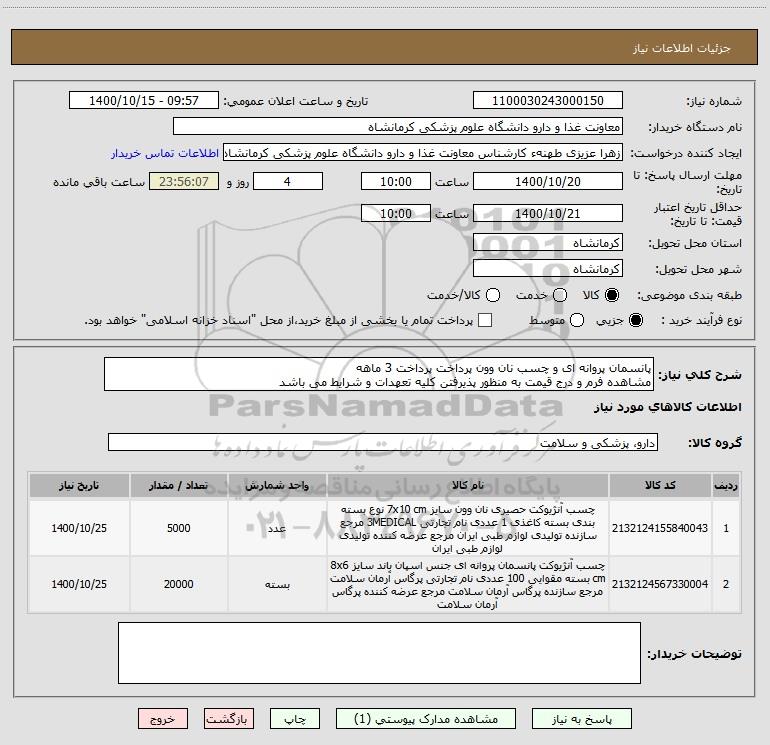Click the توضیحات خریدار text area
This screenshot has height=745, width=770.
click(x=379, y=653)
